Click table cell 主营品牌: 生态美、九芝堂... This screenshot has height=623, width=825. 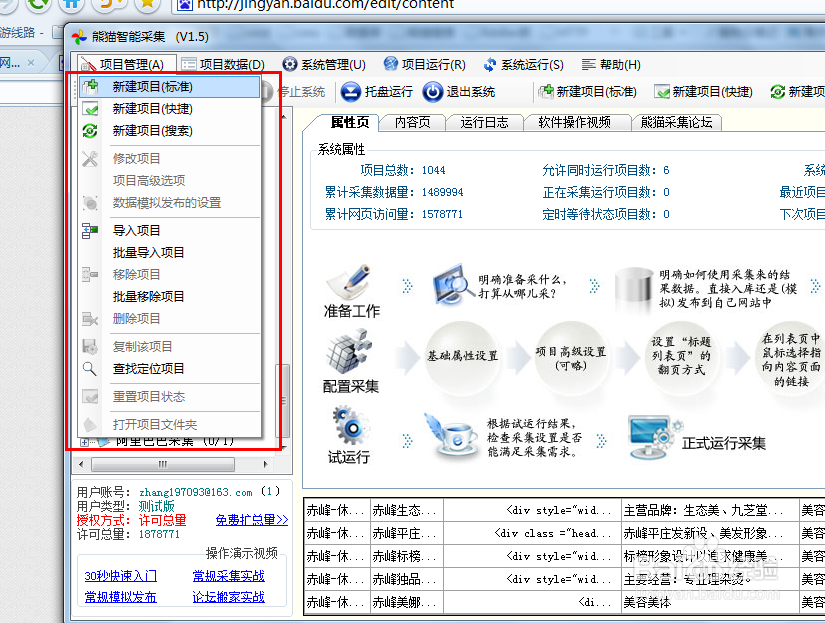coord(710,510)
